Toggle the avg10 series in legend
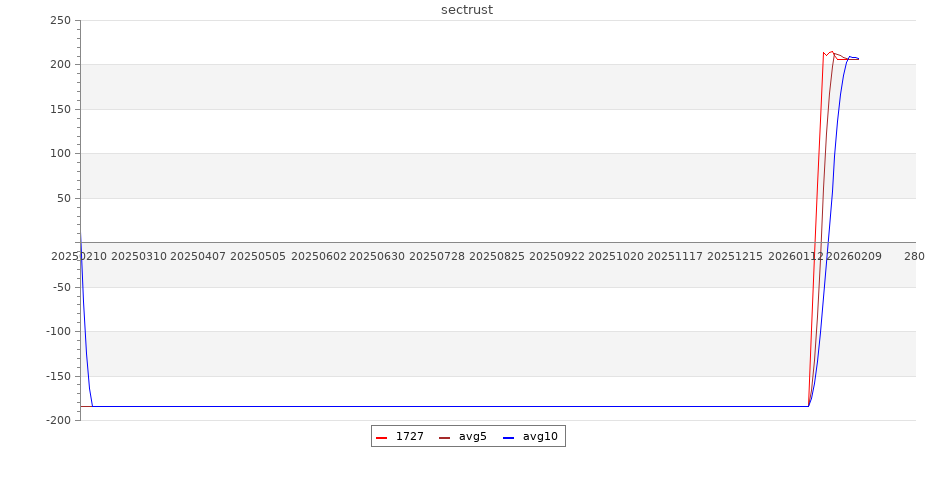 (540, 436)
